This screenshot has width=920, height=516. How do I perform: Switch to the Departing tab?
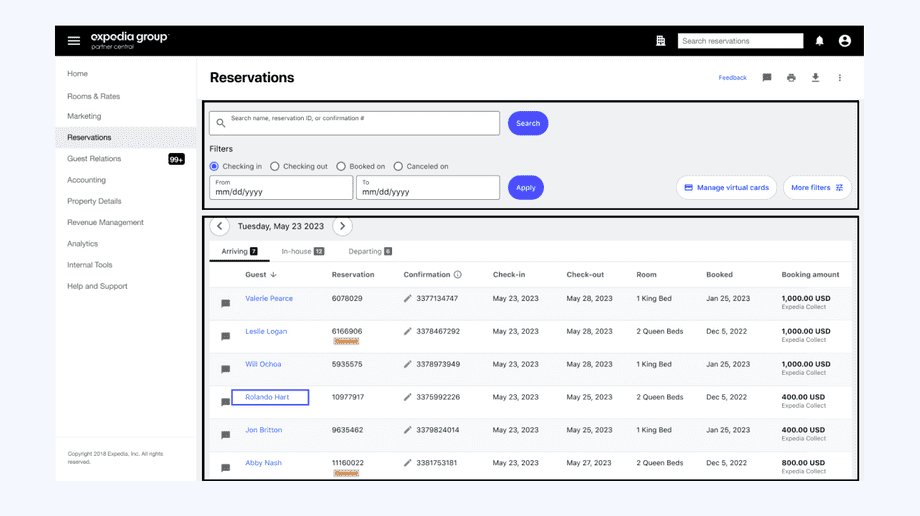pyautogui.click(x=370, y=251)
